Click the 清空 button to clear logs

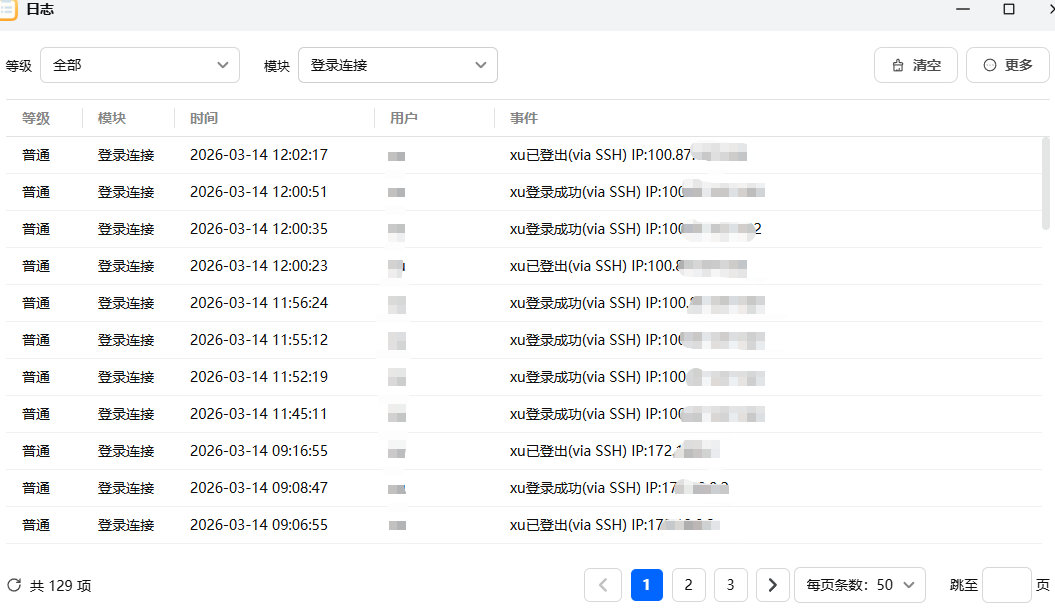[x=916, y=64]
